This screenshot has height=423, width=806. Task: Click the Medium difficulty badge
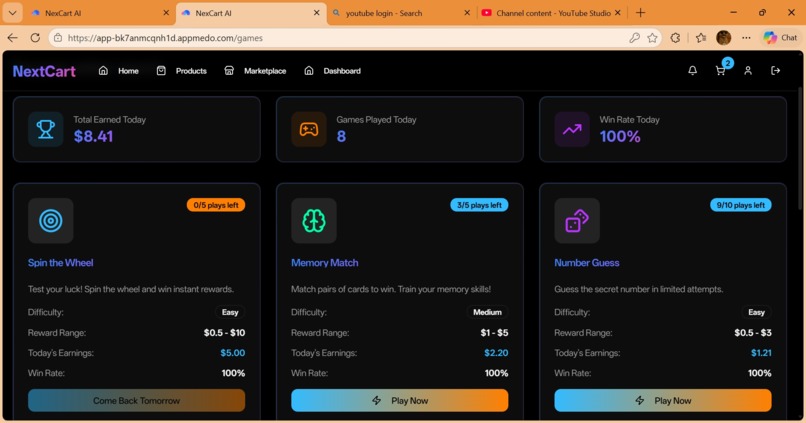pyautogui.click(x=487, y=312)
